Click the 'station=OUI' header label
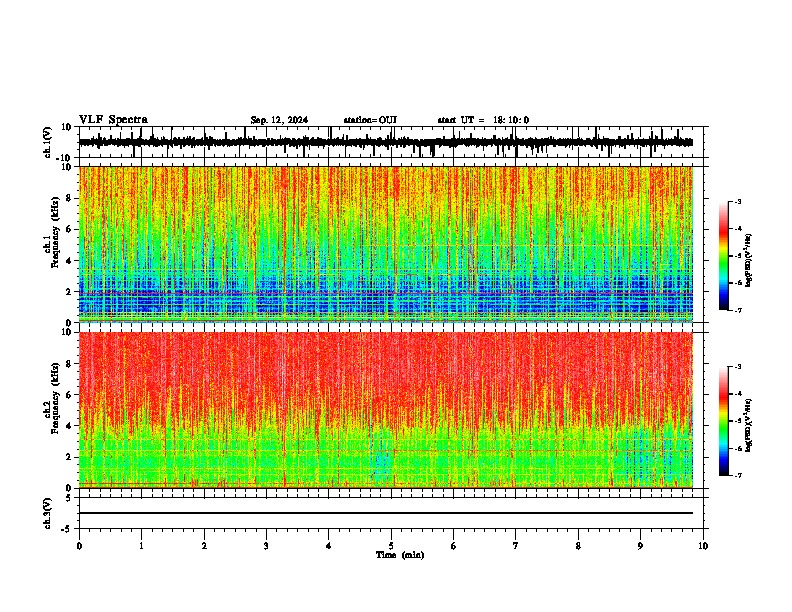 click(x=370, y=120)
